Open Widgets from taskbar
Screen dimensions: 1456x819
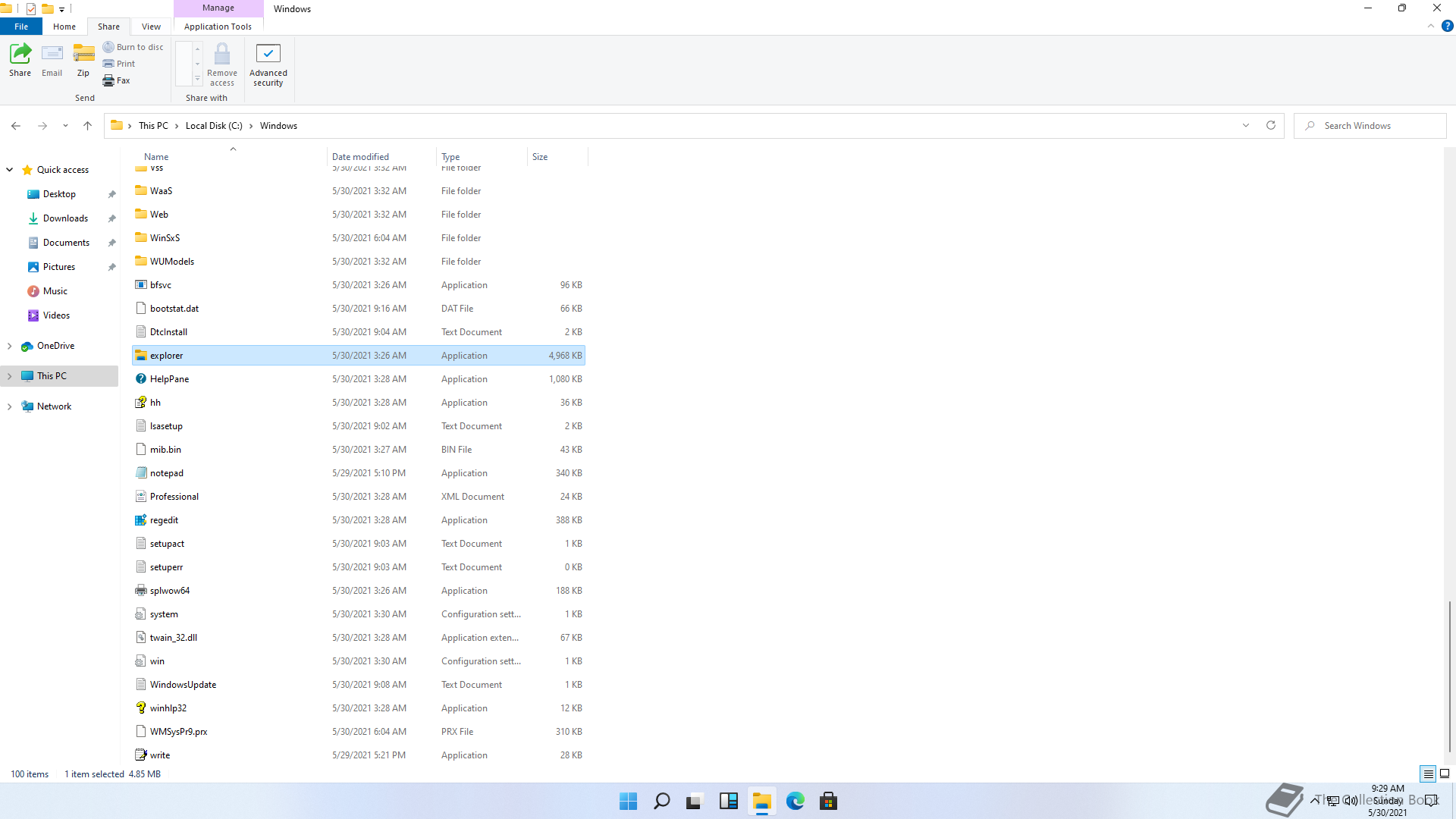(728, 801)
